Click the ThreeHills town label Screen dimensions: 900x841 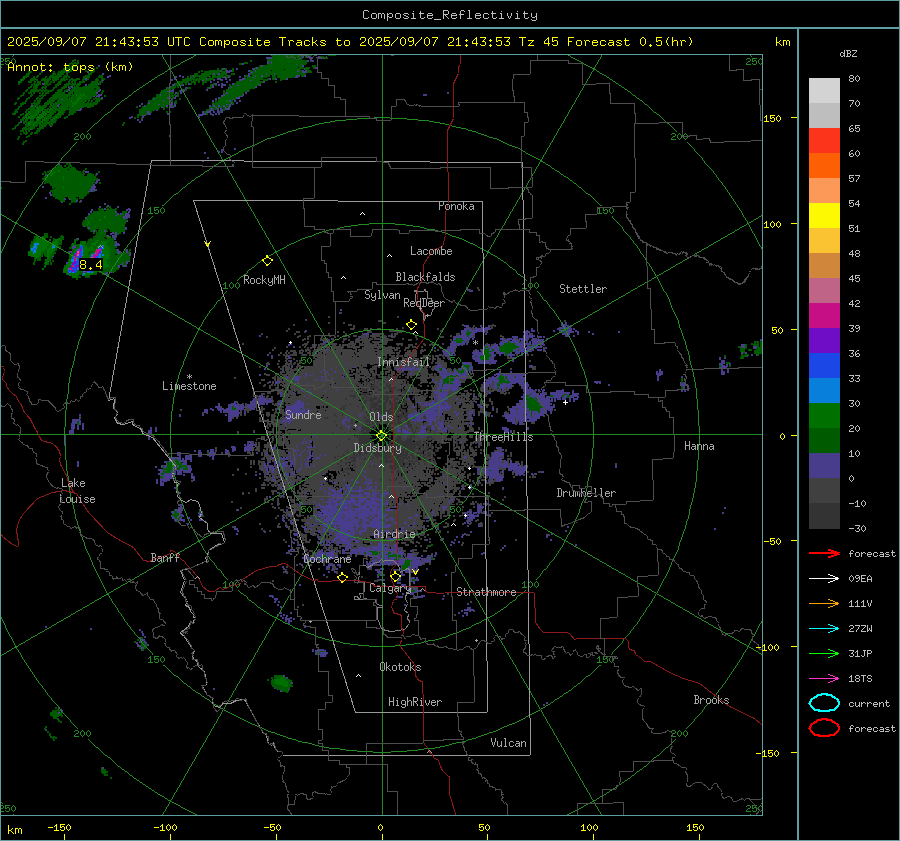click(503, 437)
